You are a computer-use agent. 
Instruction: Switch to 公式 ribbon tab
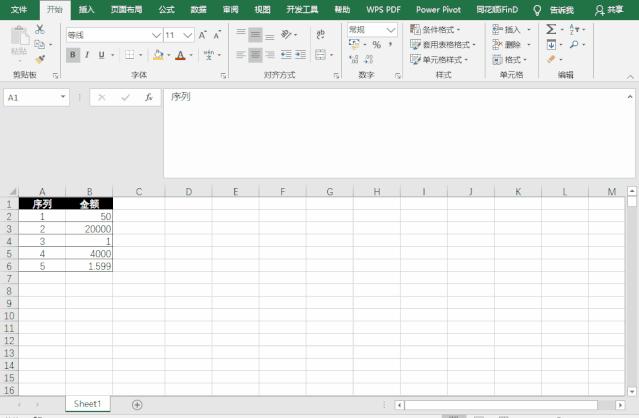click(166, 10)
